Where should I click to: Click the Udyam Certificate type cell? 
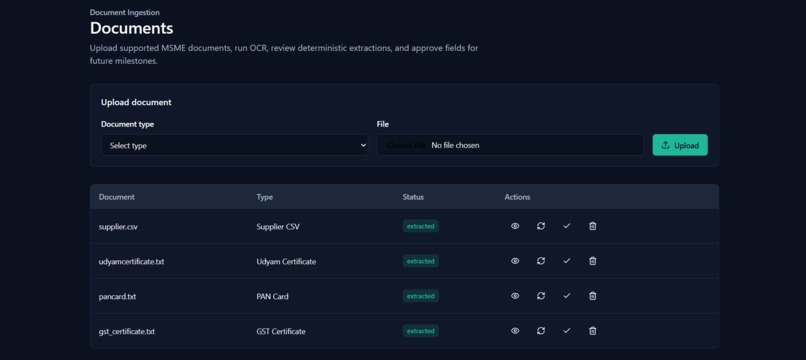(x=286, y=261)
